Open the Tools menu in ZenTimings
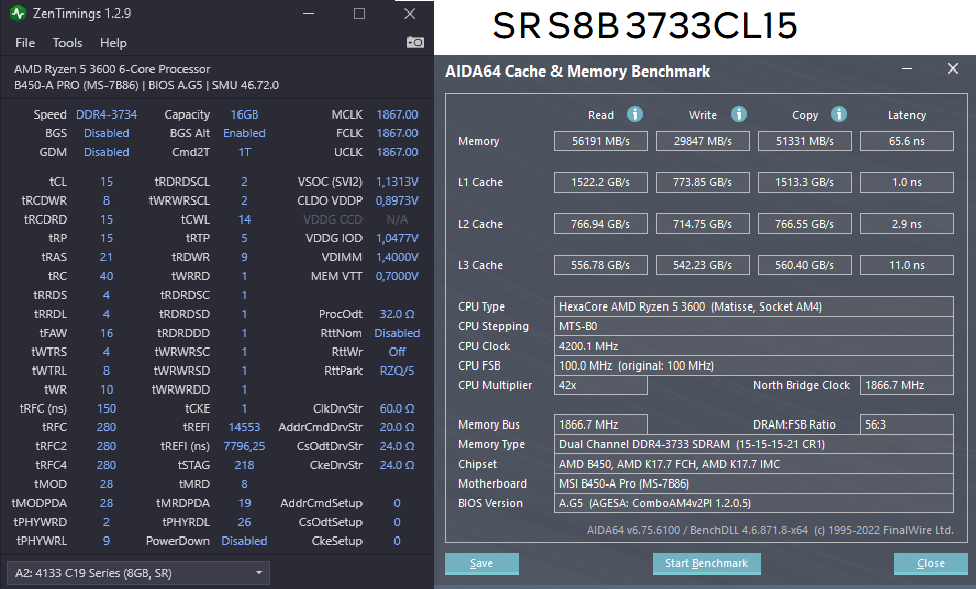Viewport: 976px width, 589px height. pos(67,42)
